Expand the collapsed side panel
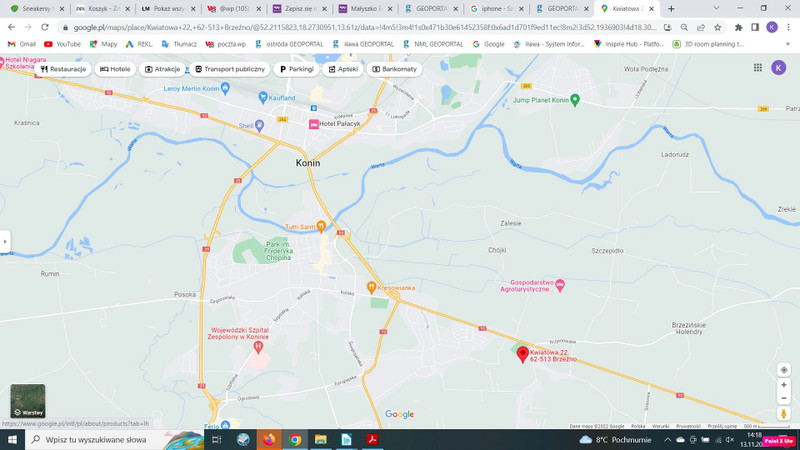The height and width of the screenshot is (450, 800). (x=5, y=241)
